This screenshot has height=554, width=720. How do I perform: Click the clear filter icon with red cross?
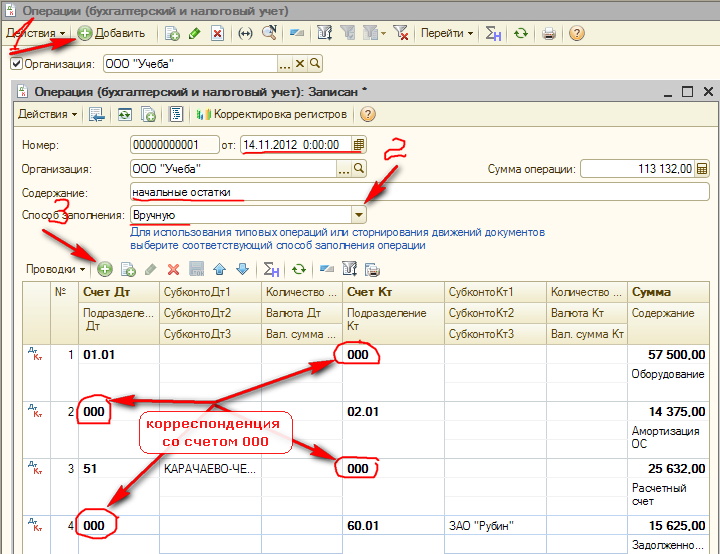tap(401, 33)
